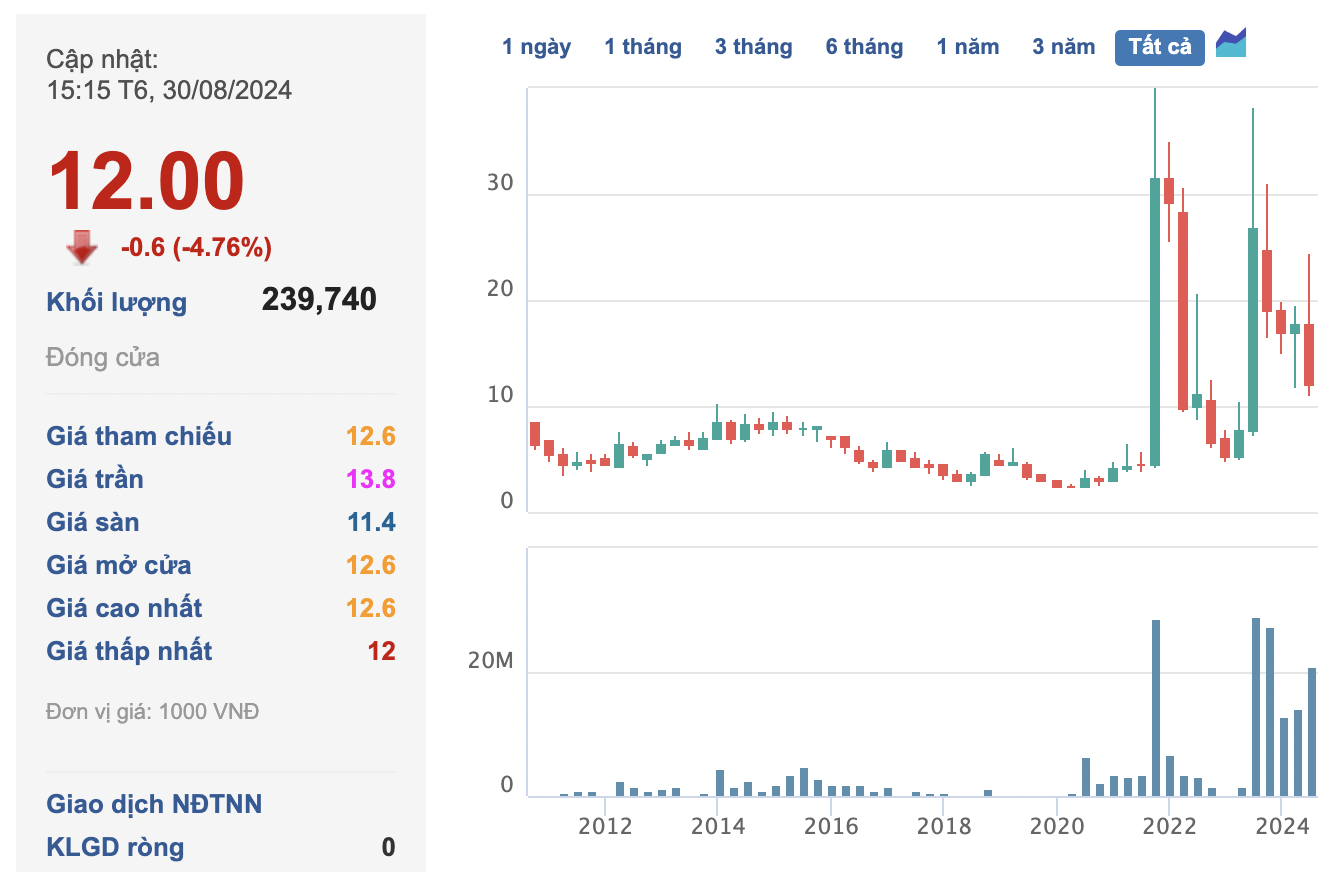Click the 'Giá sàn' value 11.4
1336x872 pixels.
[372, 522]
